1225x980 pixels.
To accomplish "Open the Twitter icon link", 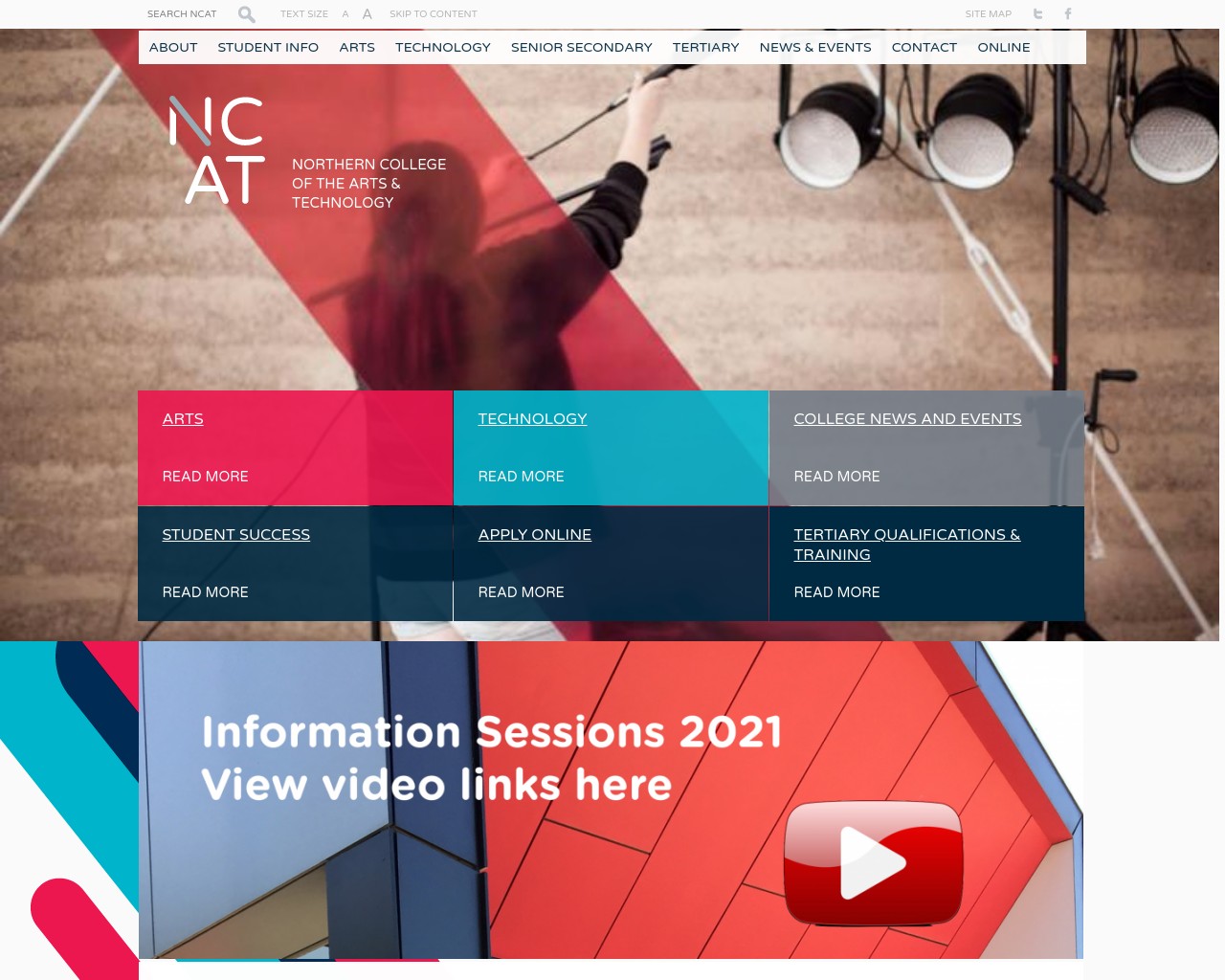I will 1037,14.
